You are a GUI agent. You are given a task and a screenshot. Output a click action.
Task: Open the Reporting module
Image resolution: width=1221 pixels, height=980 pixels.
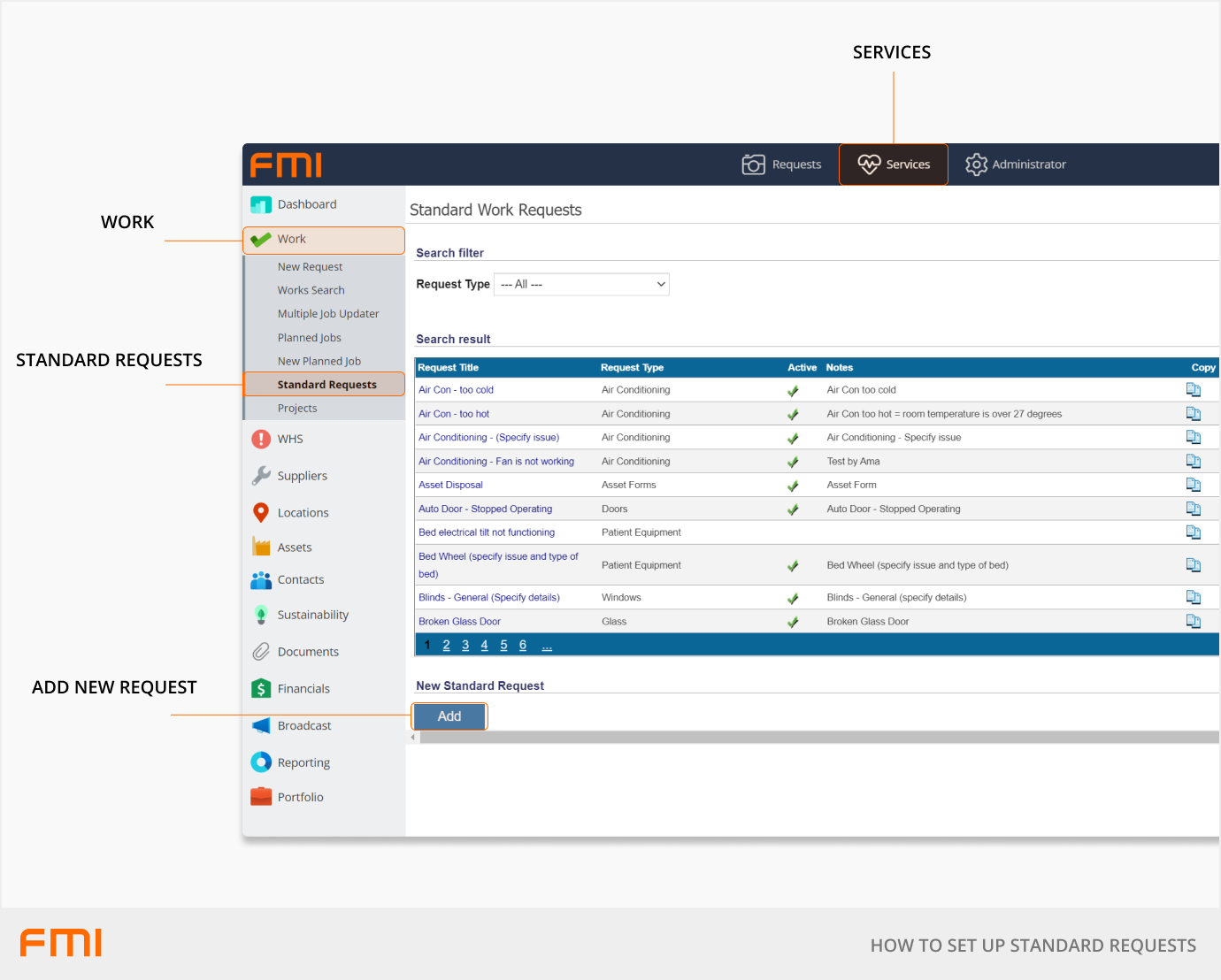click(303, 762)
